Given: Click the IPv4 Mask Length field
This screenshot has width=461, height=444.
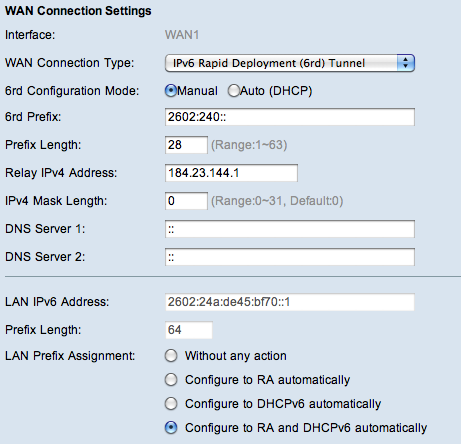Looking at the screenshot, I should (x=186, y=201).
